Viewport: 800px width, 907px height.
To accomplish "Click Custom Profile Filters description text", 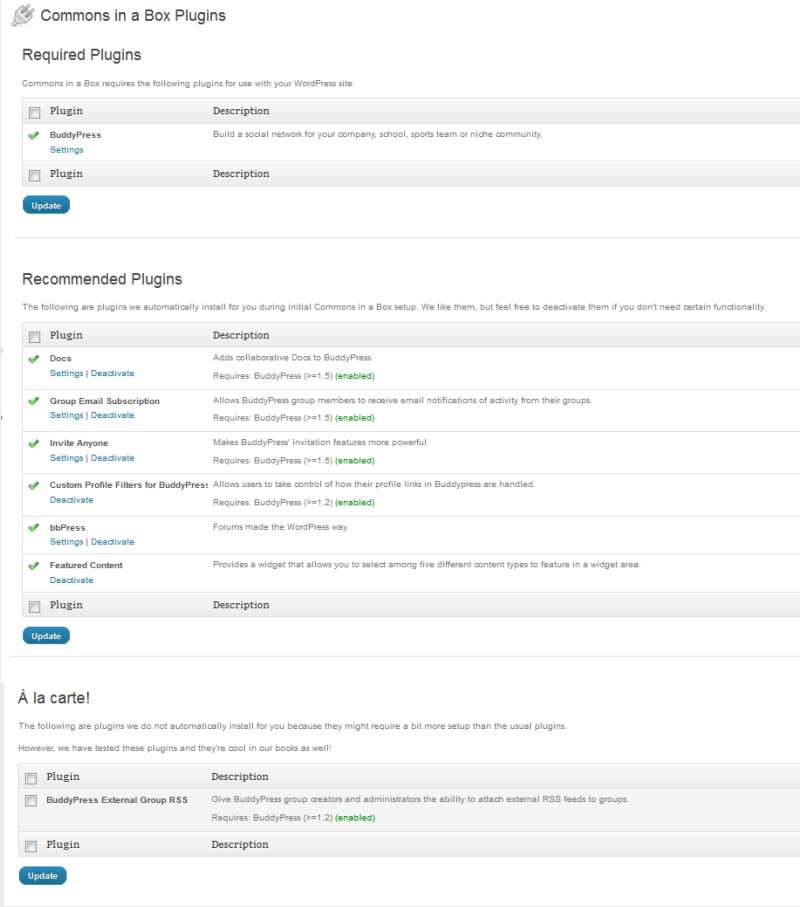I will pos(374,484).
